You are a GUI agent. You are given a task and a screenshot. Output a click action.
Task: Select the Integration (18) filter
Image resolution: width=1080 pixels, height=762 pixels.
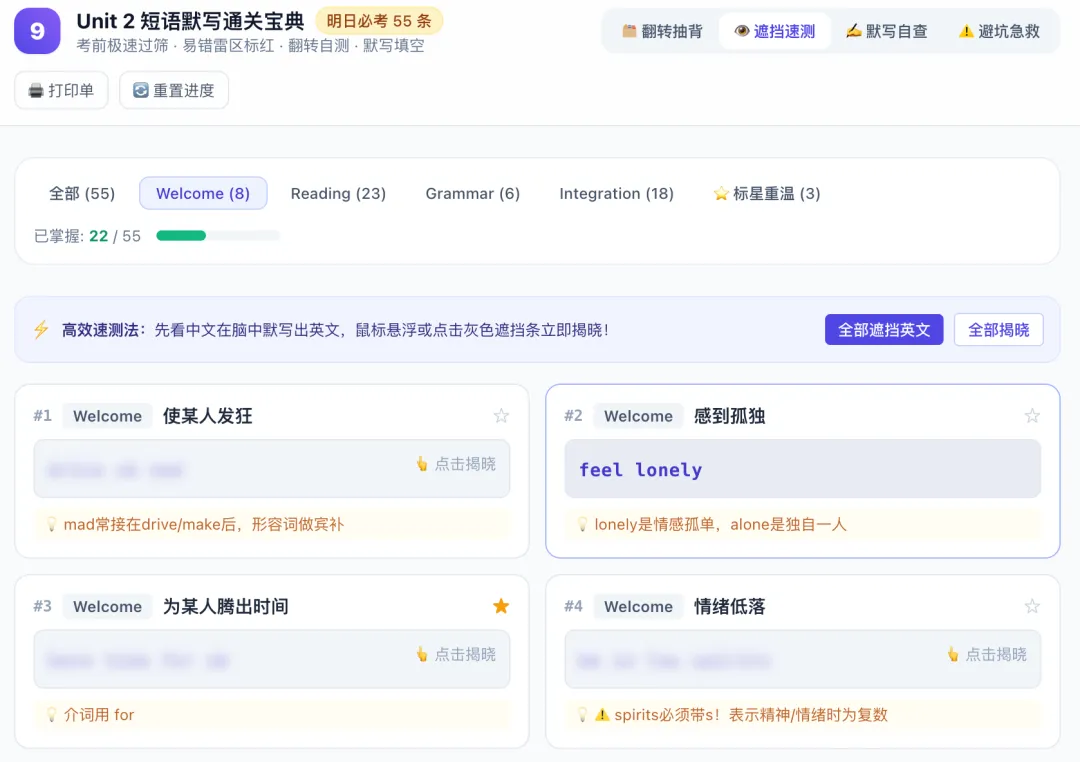coord(616,194)
